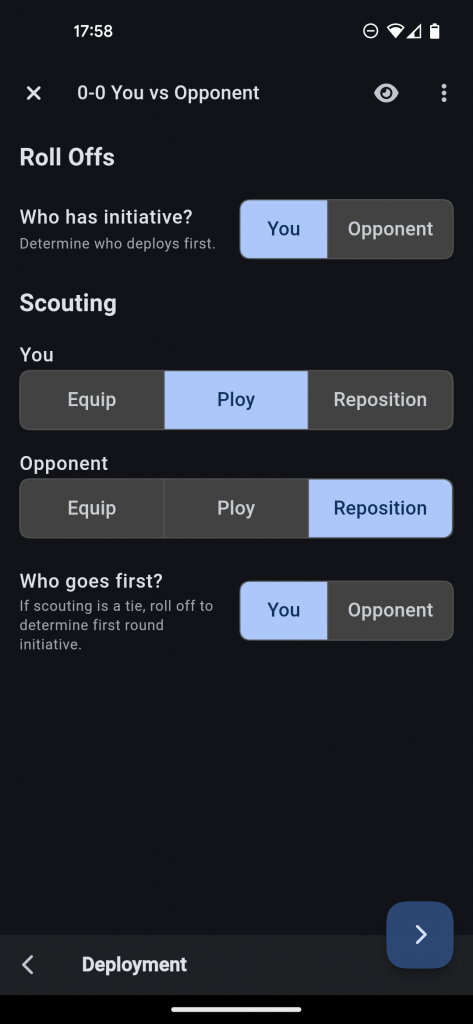This screenshot has width=473, height=1024.
Task: Close the game with the X icon
Action: pos(33,93)
